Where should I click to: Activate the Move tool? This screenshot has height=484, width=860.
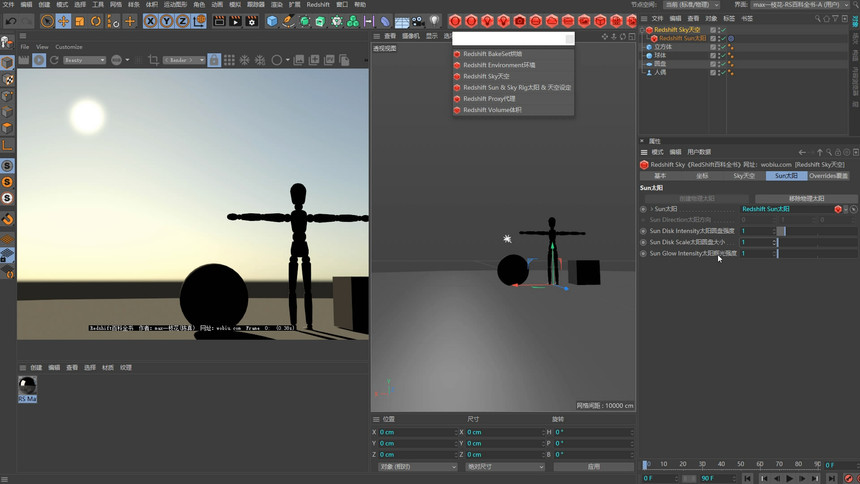coord(64,21)
